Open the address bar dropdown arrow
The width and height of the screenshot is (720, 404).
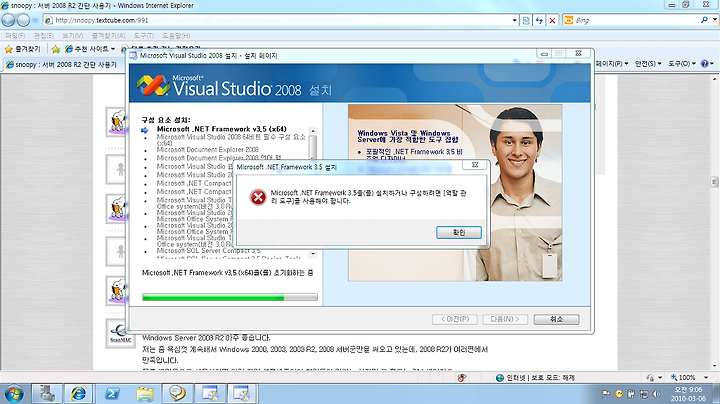point(514,20)
